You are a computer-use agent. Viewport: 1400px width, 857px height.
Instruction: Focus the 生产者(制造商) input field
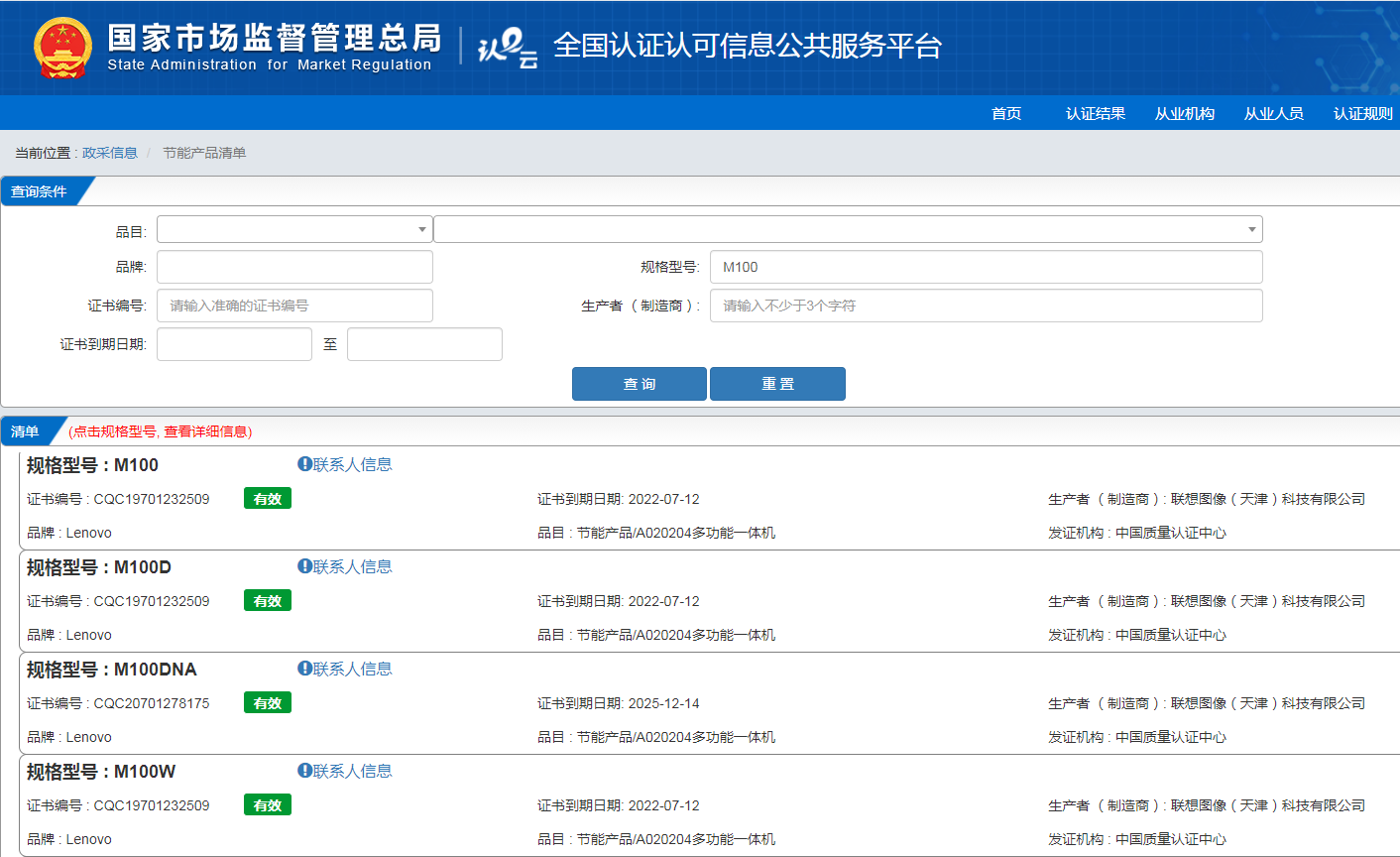tap(987, 306)
